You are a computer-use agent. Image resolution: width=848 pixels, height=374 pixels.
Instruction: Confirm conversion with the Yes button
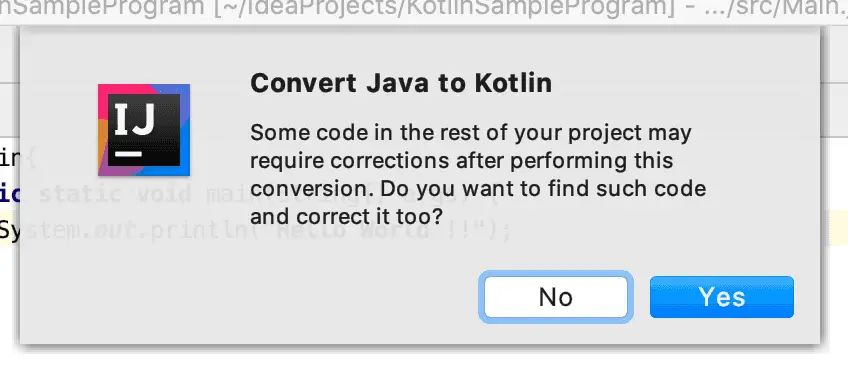[x=721, y=297]
